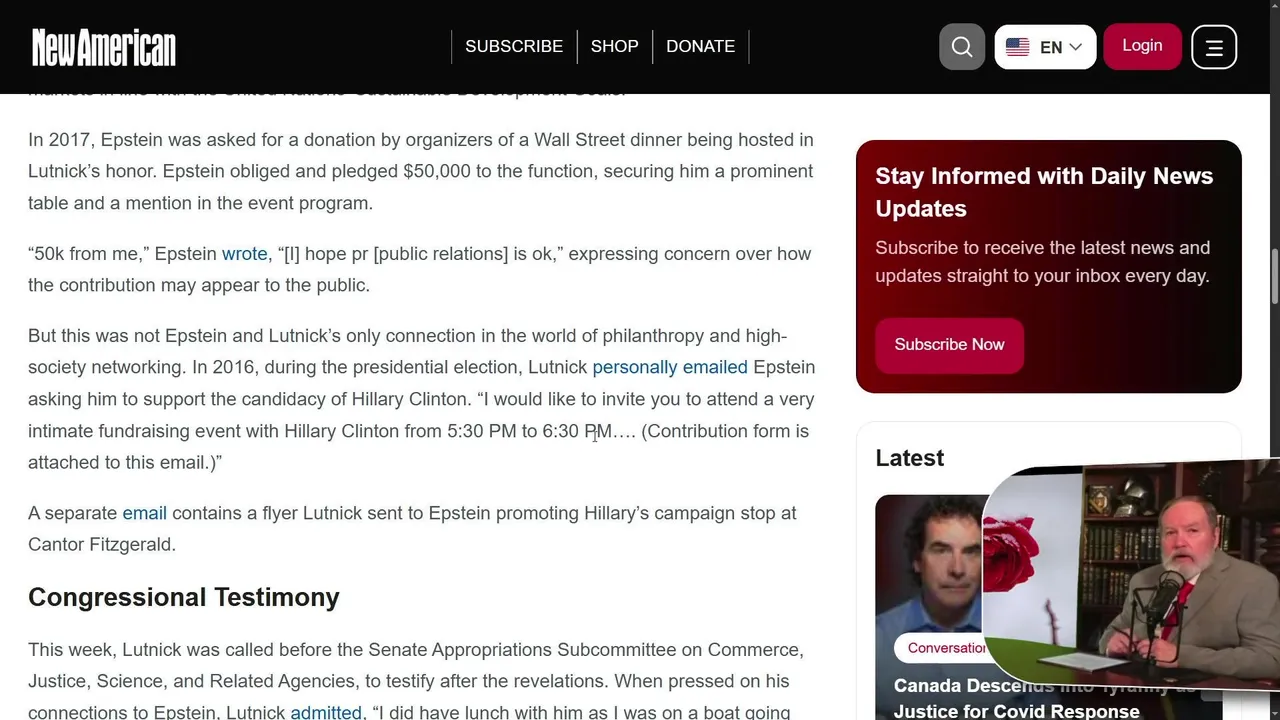Click the Subscribe Now button
The height and width of the screenshot is (720, 1280).
tap(949, 345)
